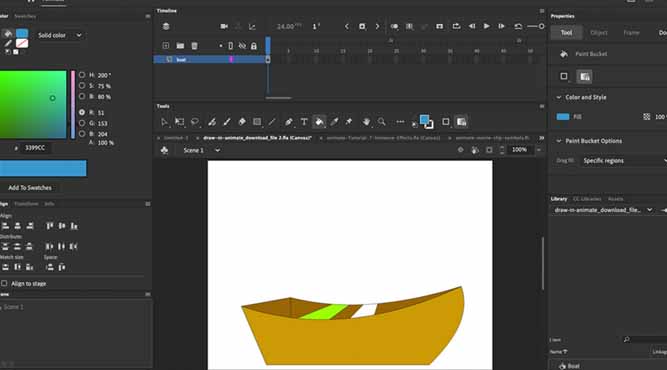
Task: Click the delete layer trash icon
Action: pos(194,46)
